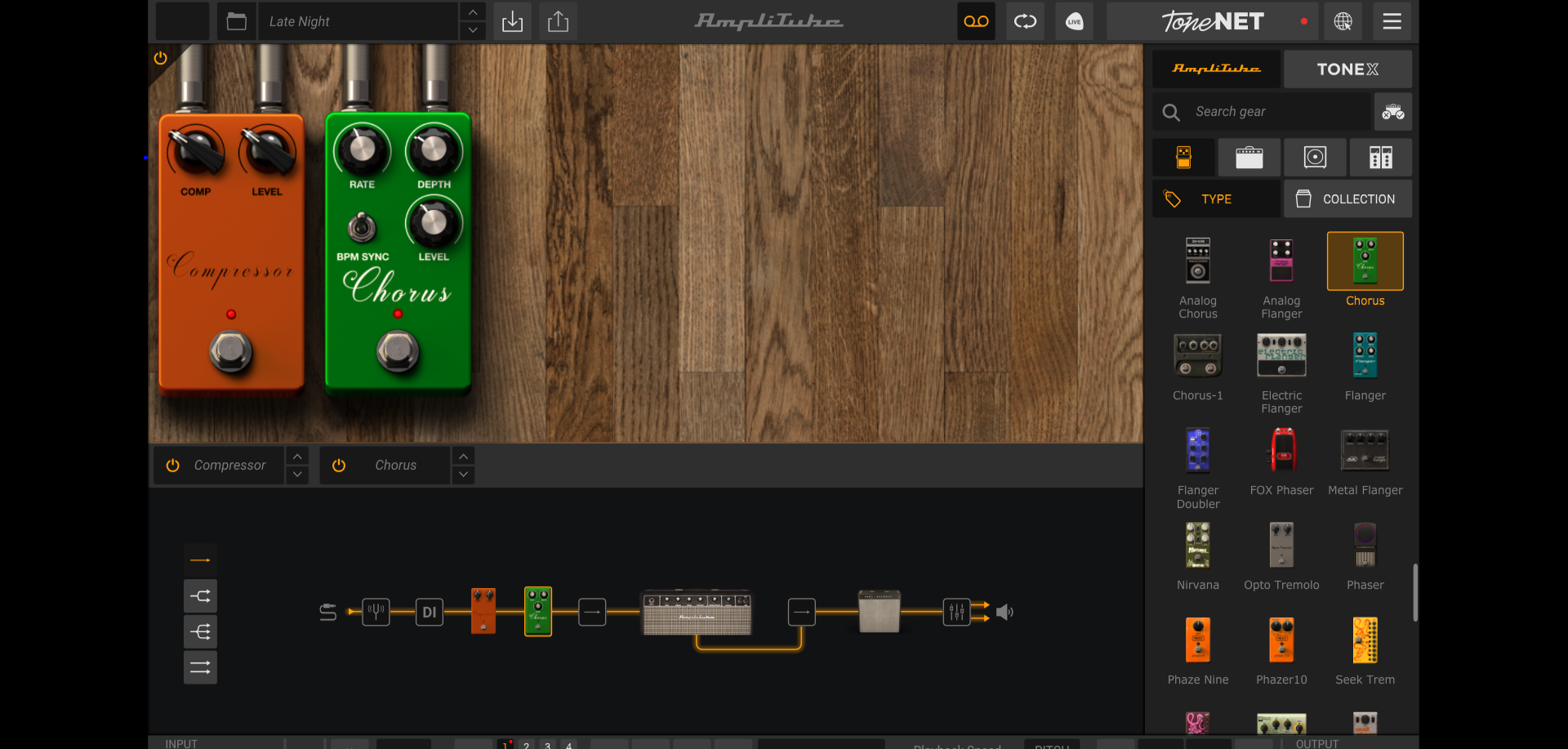The height and width of the screenshot is (749, 1568).
Task: Click the signal chain input routing icon
Action: 327,612
